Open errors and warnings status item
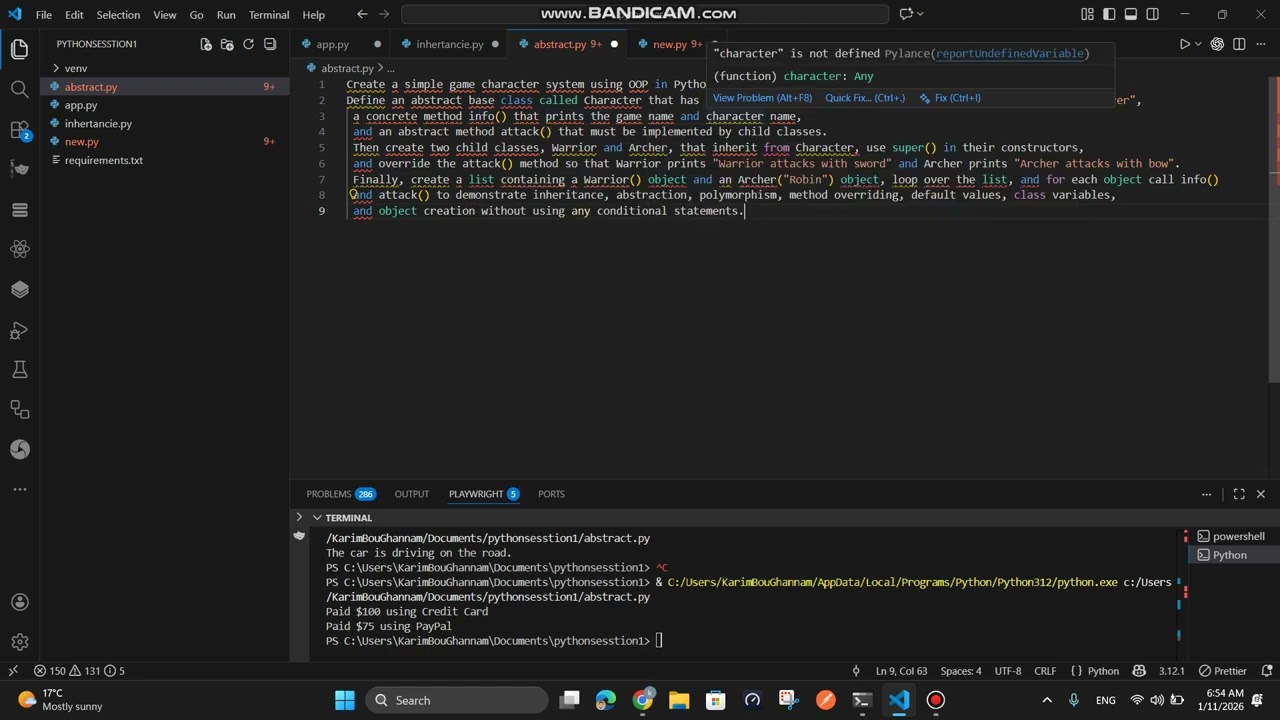Viewport: 1280px width, 720px height. tap(79, 671)
